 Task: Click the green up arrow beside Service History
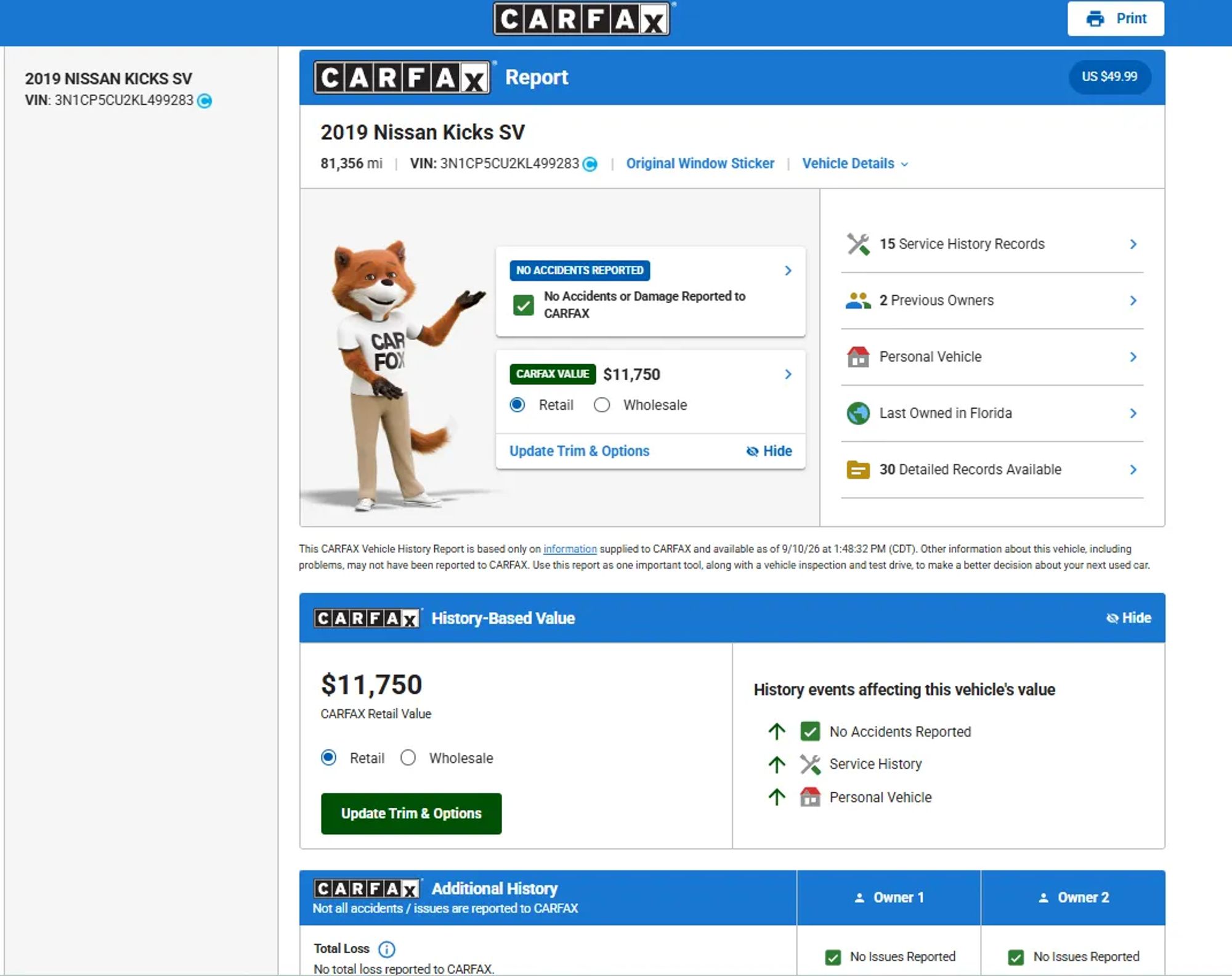click(x=777, y=764)
